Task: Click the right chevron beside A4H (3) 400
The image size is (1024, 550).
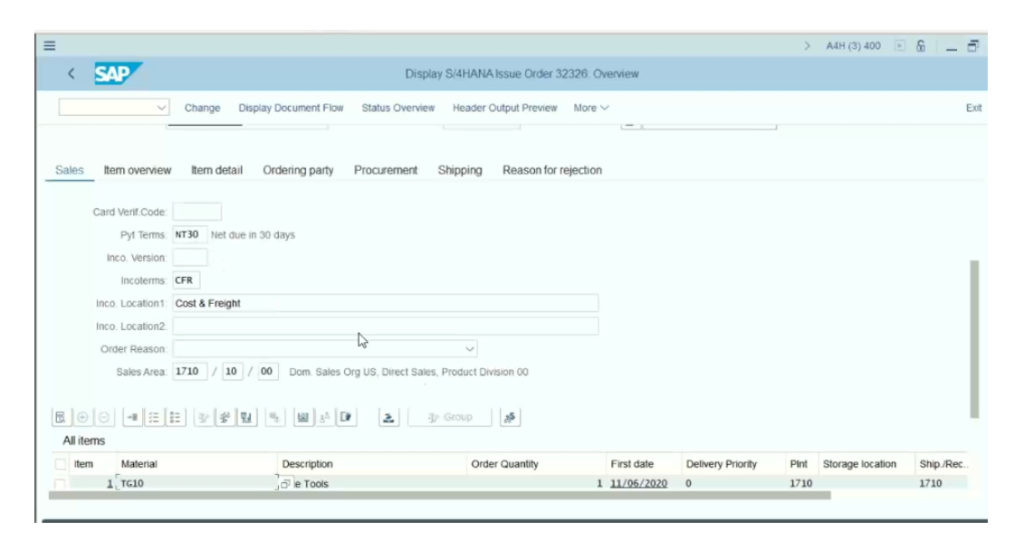Action: pyautogui.click(x=807, y=46)
